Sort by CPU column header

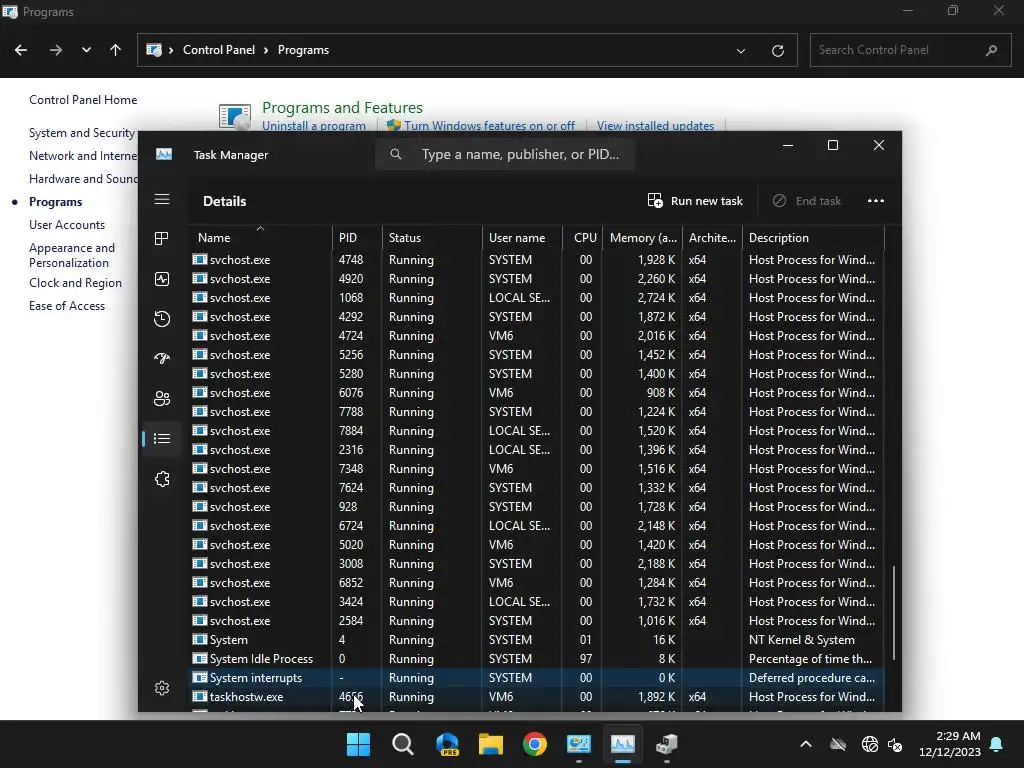click(x=583, y=238)
